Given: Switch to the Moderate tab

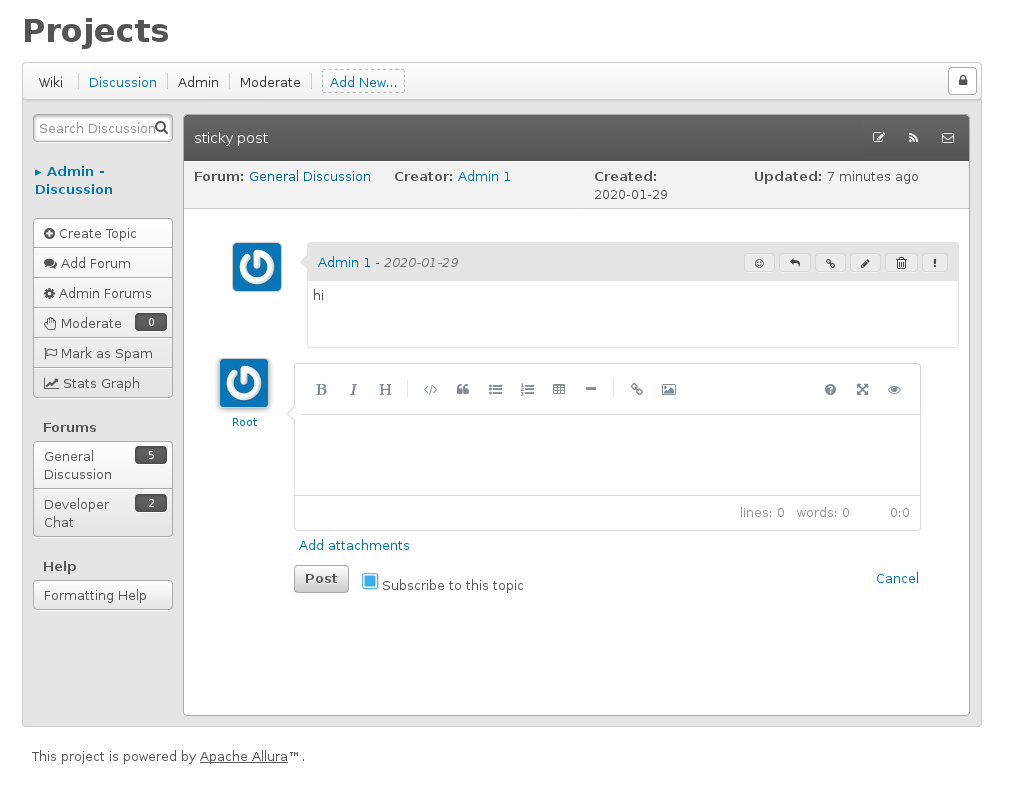Looking at the screenshot, I should pos(270,82).
